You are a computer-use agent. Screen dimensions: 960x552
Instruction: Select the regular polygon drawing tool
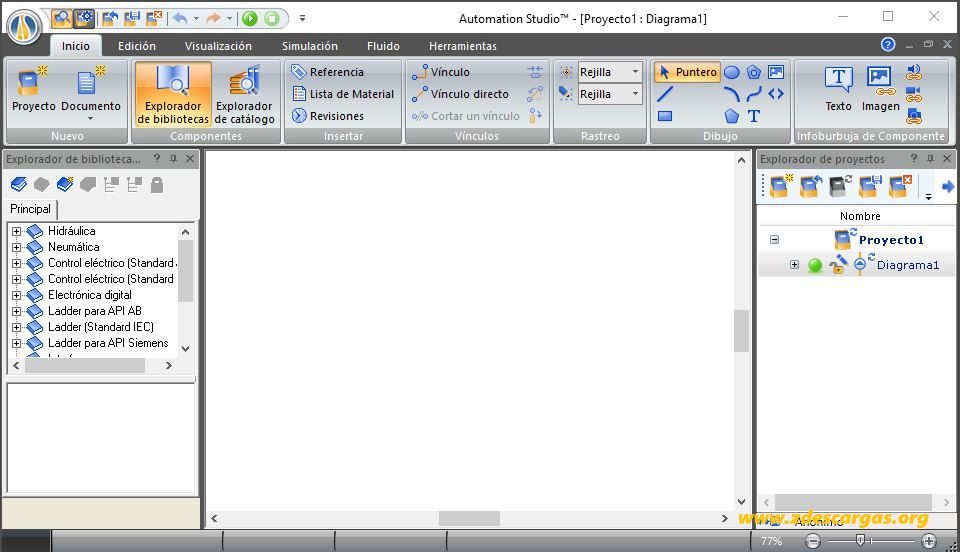pyautogui.click(x=754, y=72)
